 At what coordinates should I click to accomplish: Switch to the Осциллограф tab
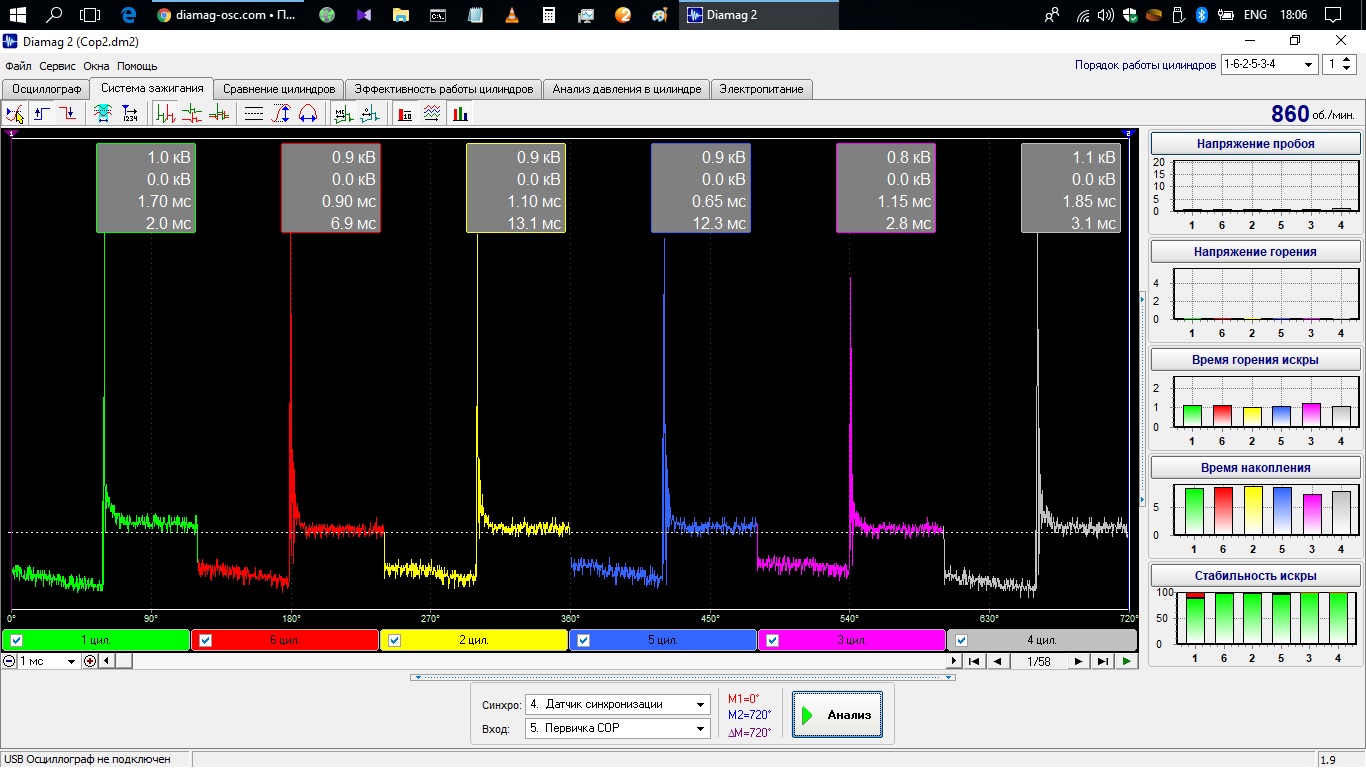pyautogui.click(x=46, y=89)
